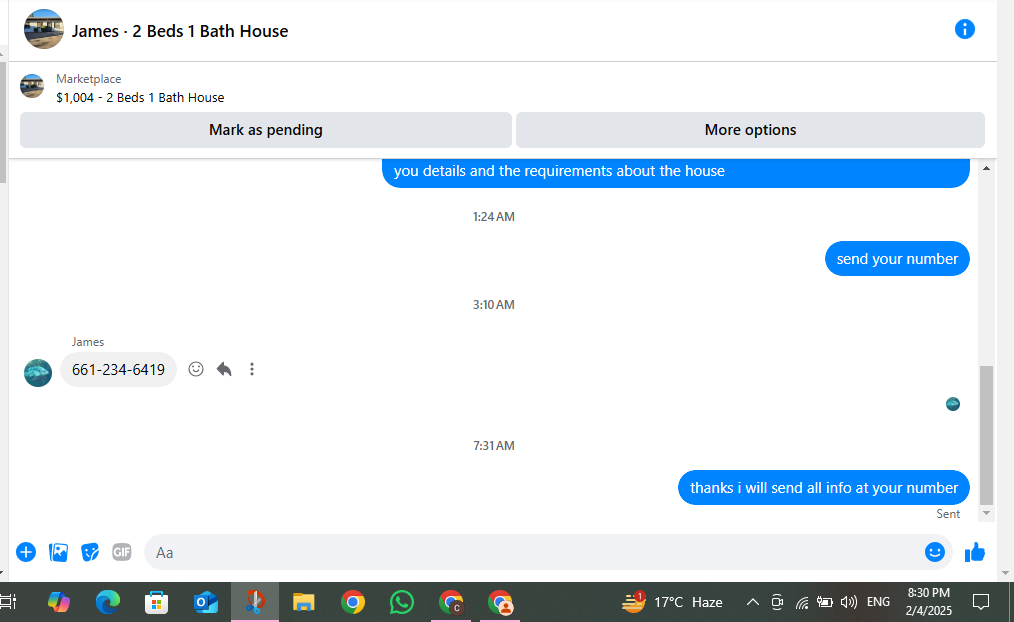Send a thumbs up like
Screen dimensions: 1014x622
[975, 552]
